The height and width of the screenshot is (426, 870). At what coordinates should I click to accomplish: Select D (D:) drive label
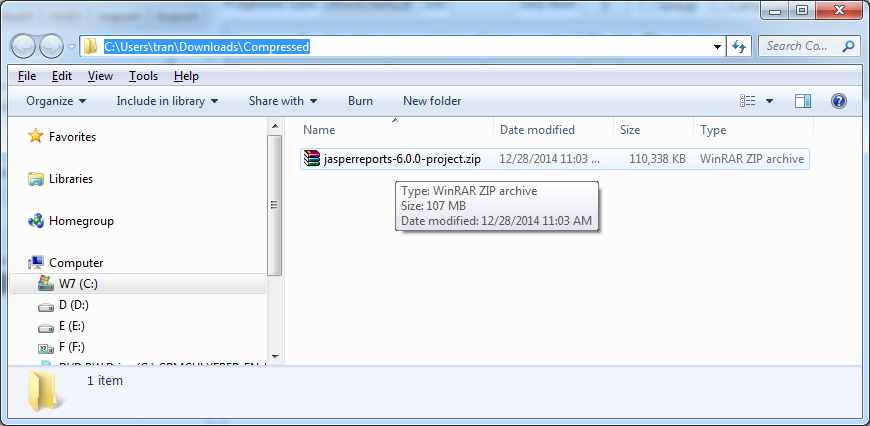click(74, 305)
